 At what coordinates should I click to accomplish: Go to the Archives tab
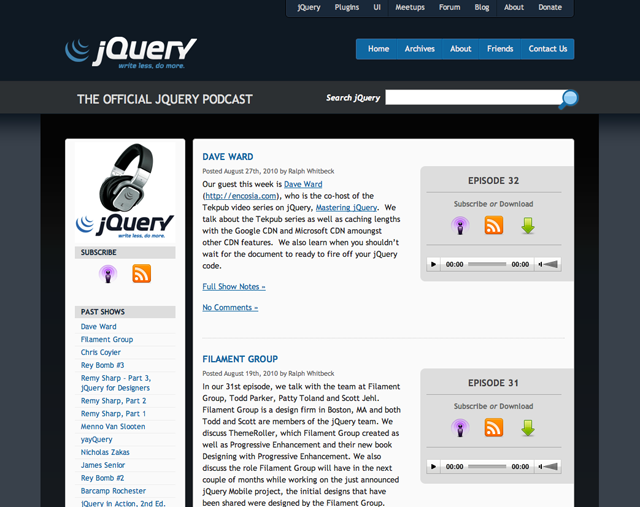coord(420,49)
